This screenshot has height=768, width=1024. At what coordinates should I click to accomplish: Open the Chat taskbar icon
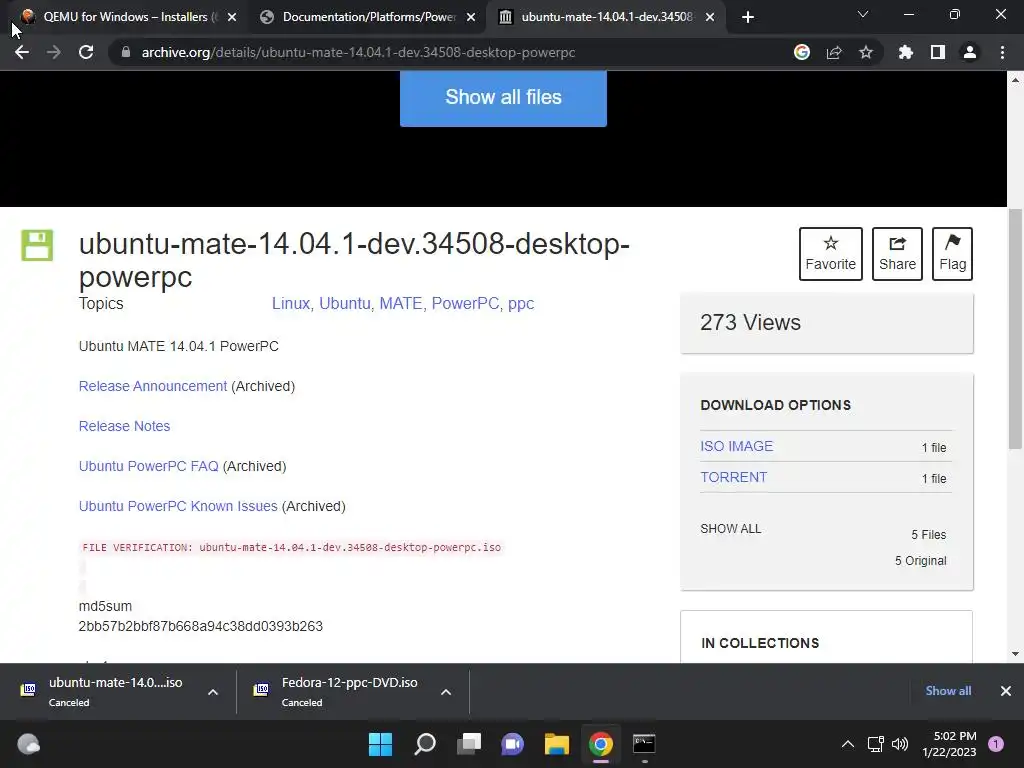tap(513, 744)
